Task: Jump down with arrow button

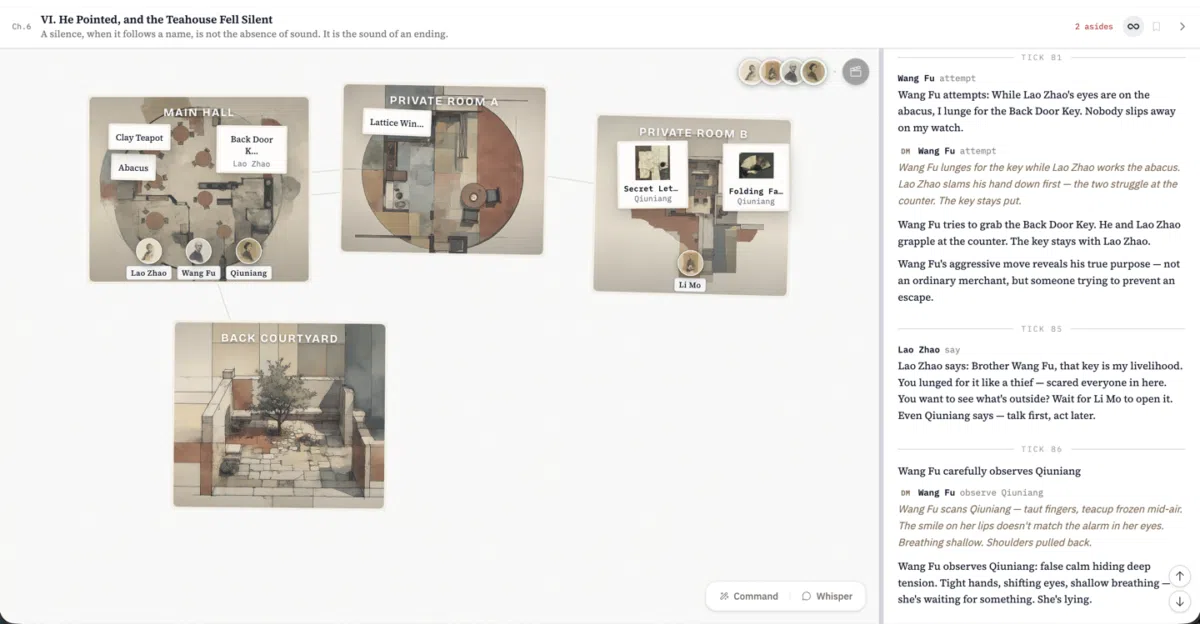Action: point(1180,601)
